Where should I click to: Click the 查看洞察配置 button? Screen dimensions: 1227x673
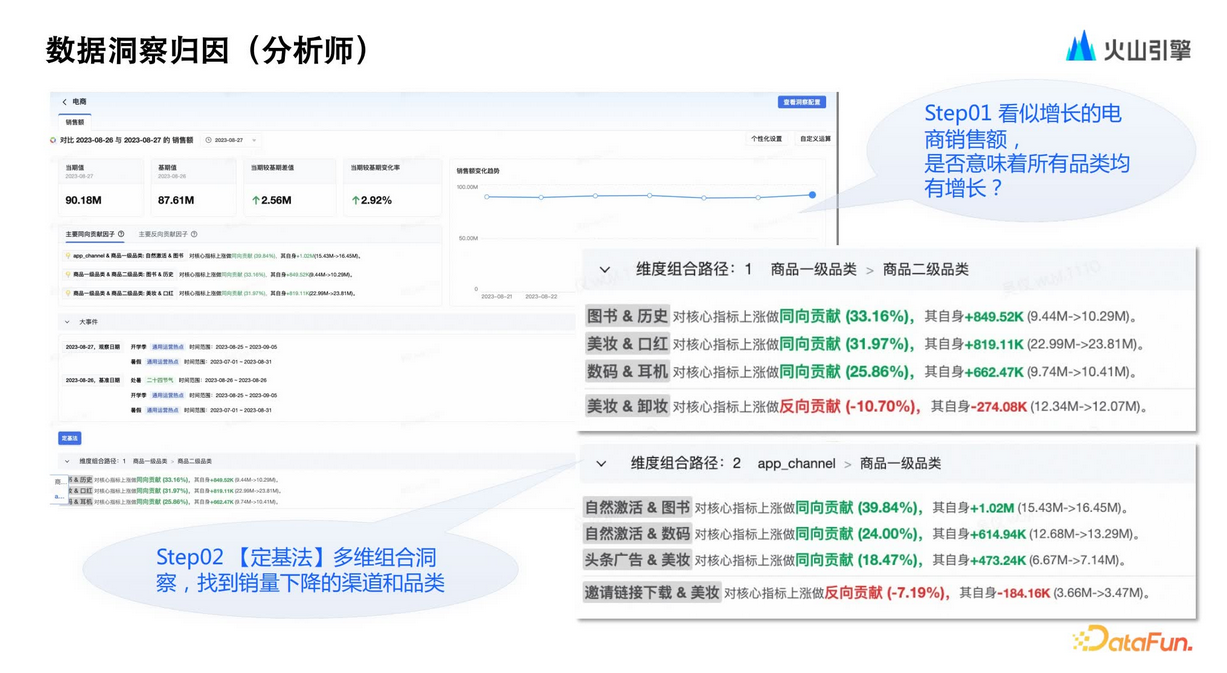(x=801, y=102)
